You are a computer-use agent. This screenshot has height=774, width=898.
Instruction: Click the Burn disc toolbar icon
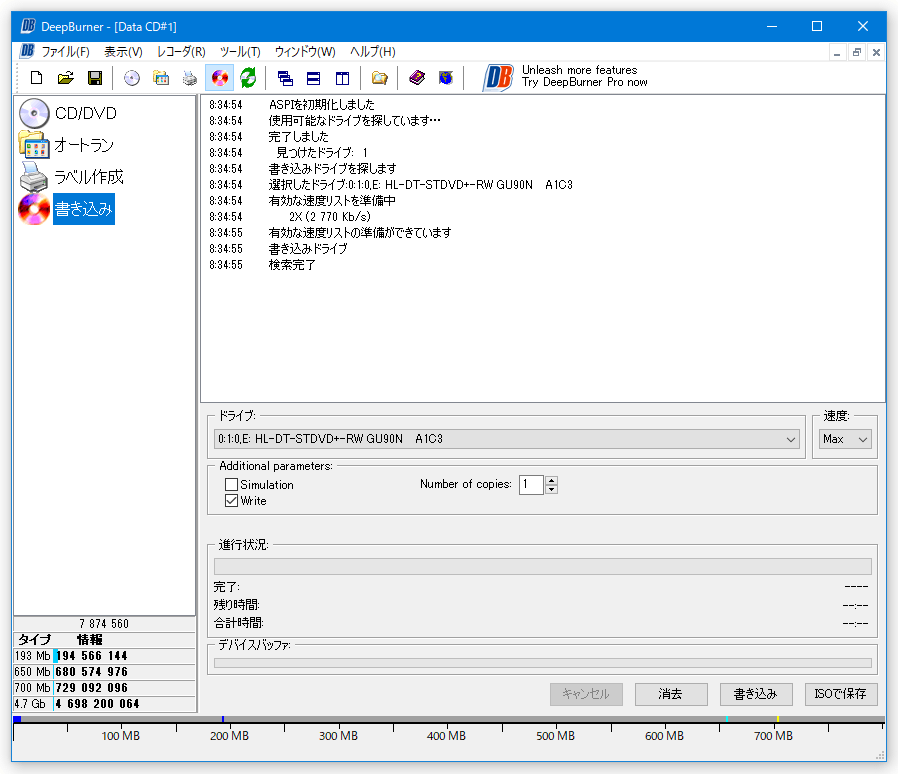(219, 77)
